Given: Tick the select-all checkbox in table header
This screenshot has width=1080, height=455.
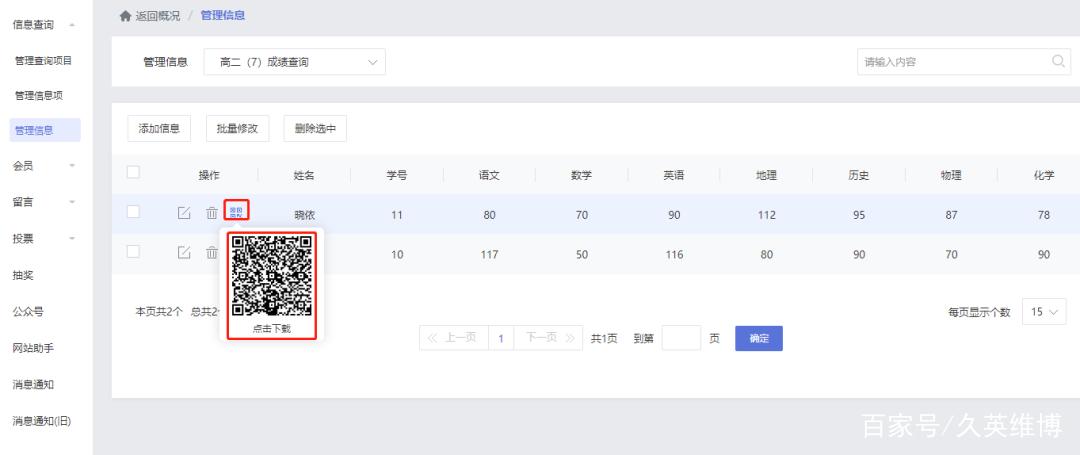Looking at the screenshot, I should point(134,172).
